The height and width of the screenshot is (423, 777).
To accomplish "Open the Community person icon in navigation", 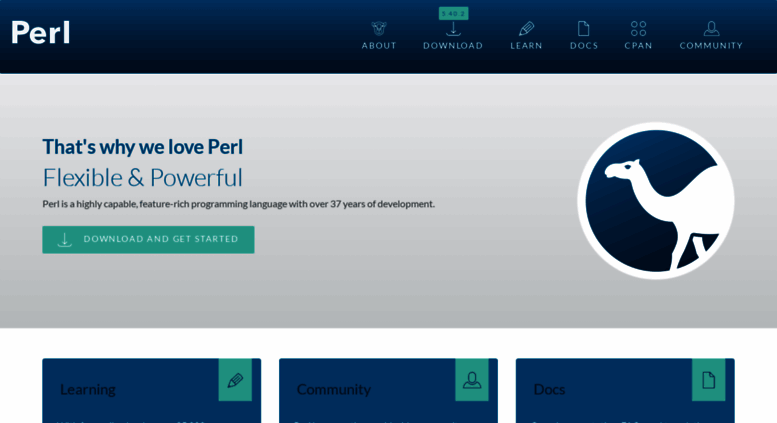I will [x=711, y=28].
